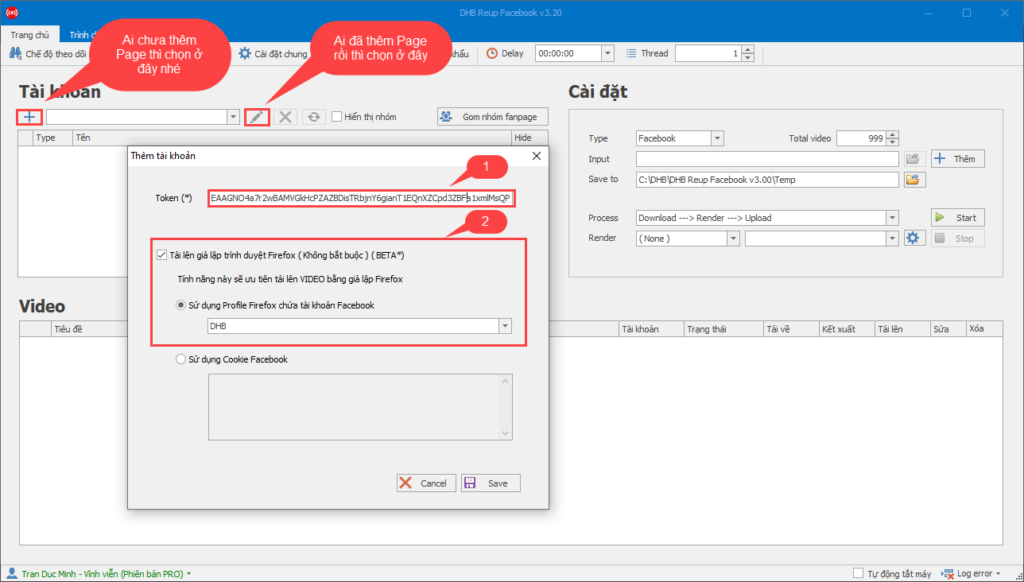Click DHB Reup Facebook app logo icon
This screenshot has height=582, width=1024.
[12, 12]
